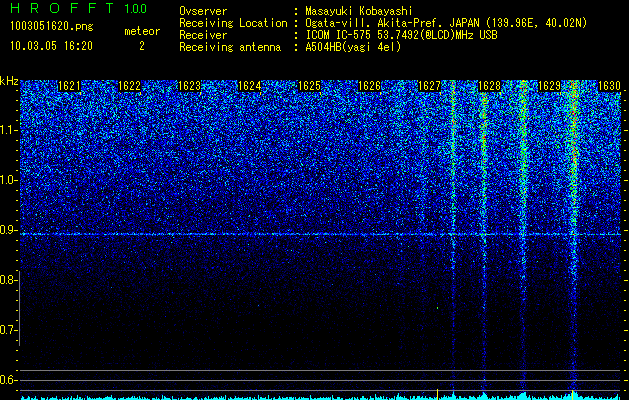This screenshot has height=400, width=629.
Task: Click the Receiver label
Action: click(x=203, y=35)
